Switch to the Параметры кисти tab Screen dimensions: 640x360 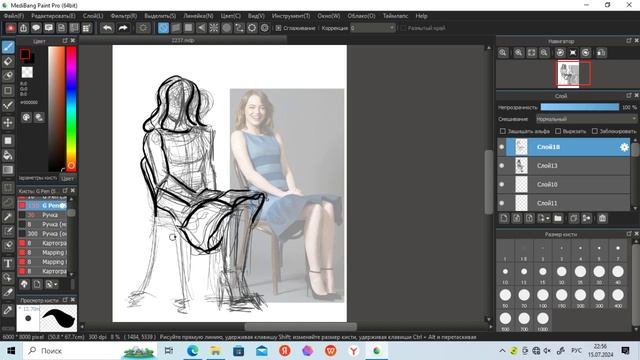tap(38, 178)
